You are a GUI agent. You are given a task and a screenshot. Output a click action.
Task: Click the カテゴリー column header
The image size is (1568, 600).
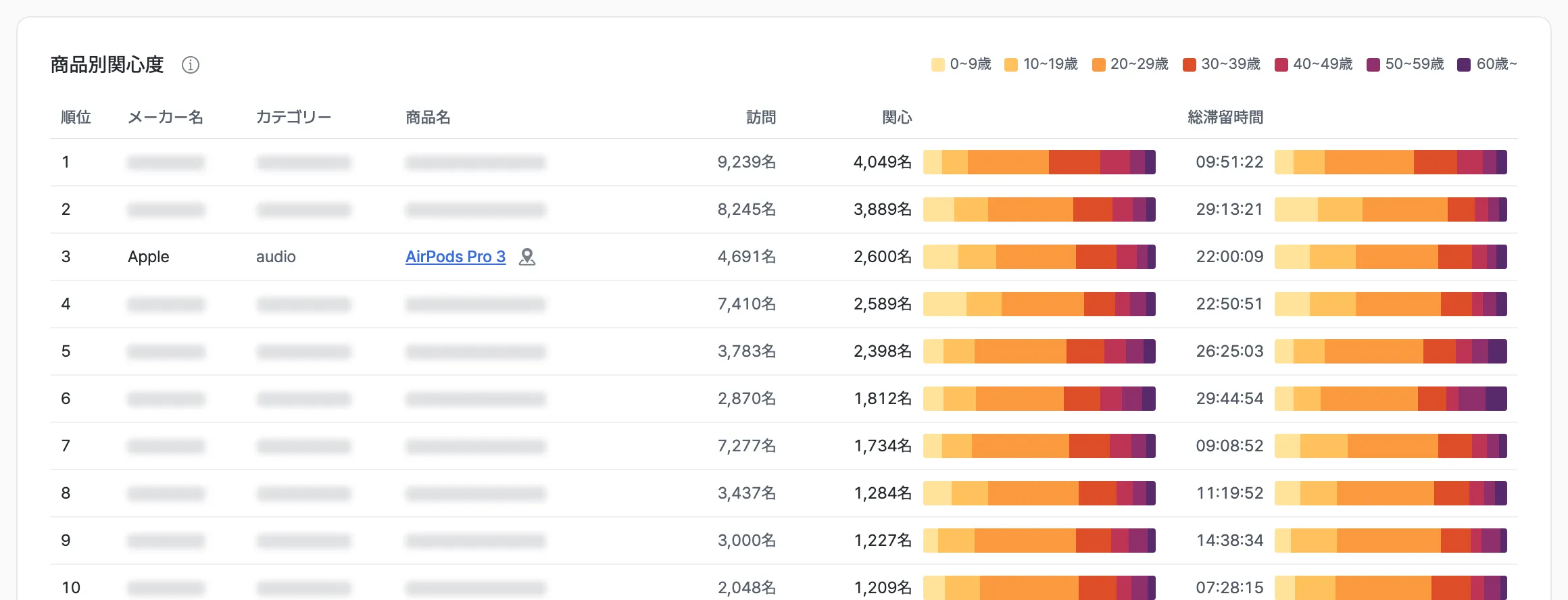point(294,118)
